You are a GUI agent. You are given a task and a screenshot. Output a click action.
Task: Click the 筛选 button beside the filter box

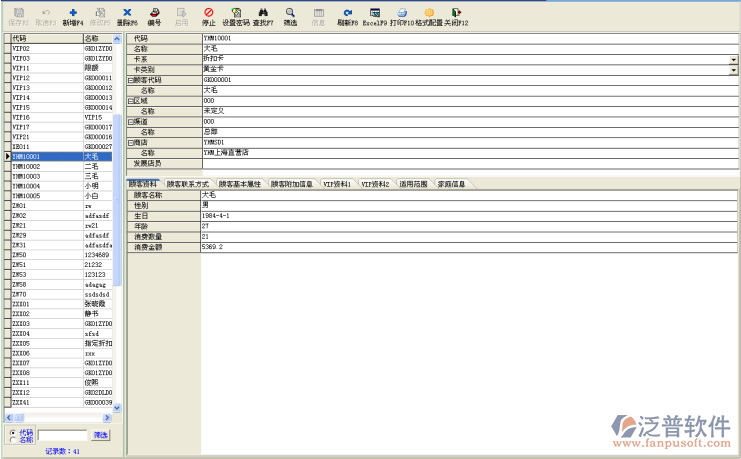point(100,435)
